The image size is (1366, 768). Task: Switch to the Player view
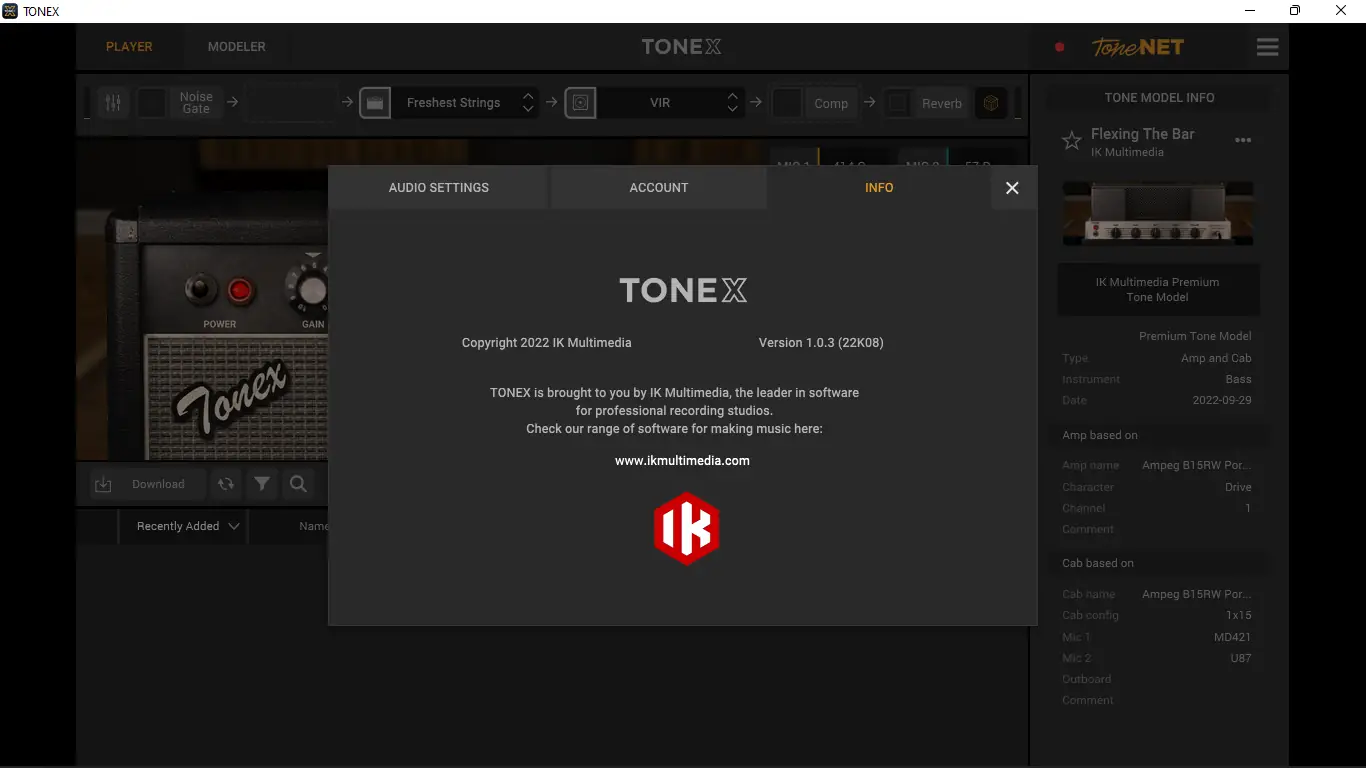[129, 47]
